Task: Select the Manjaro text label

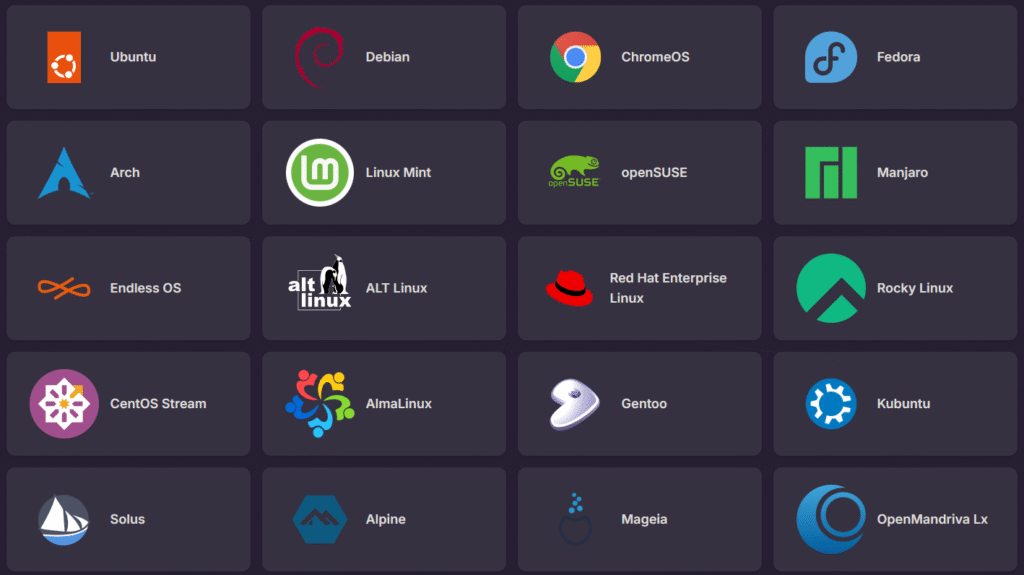Action: [903, 172]
